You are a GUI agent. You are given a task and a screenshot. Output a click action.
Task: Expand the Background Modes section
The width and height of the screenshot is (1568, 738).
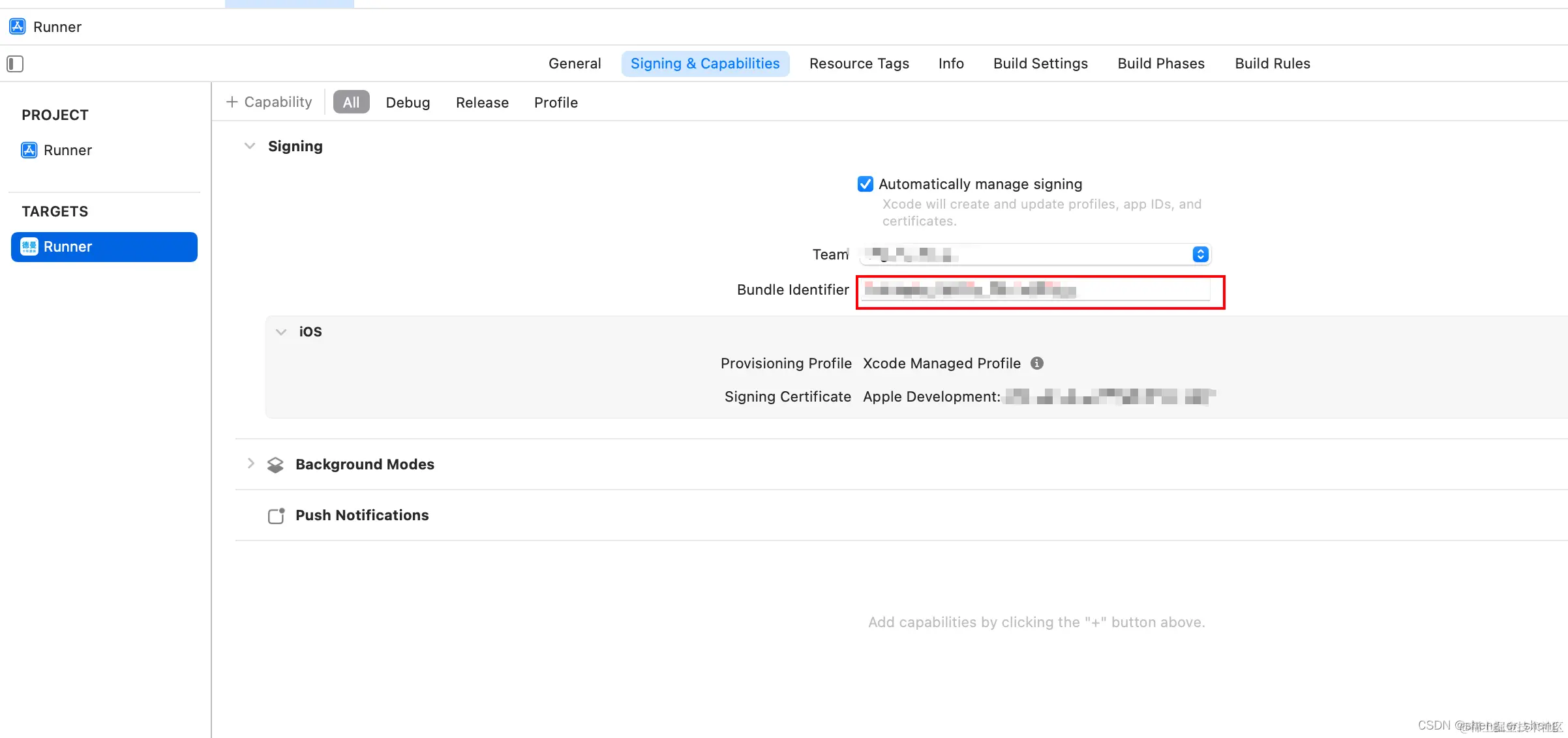click(250, 464)
